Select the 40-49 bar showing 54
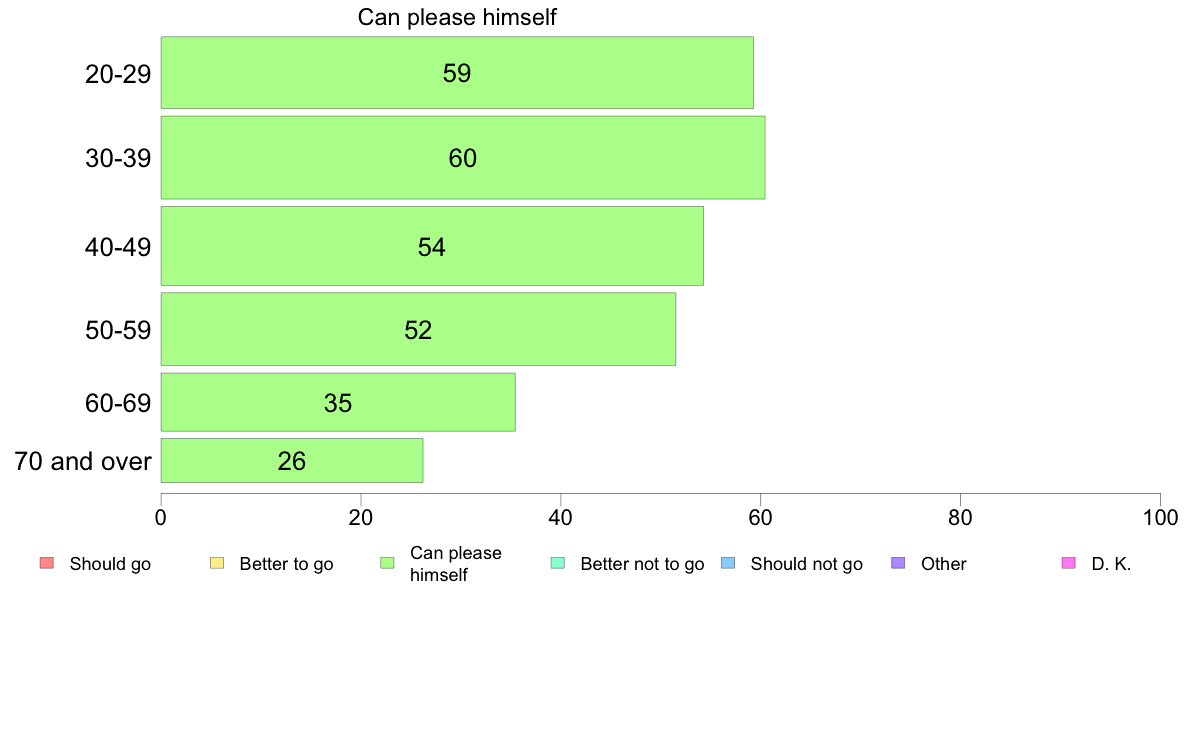The width and height of the screenshot is (1188, 736). pos(432,246)
